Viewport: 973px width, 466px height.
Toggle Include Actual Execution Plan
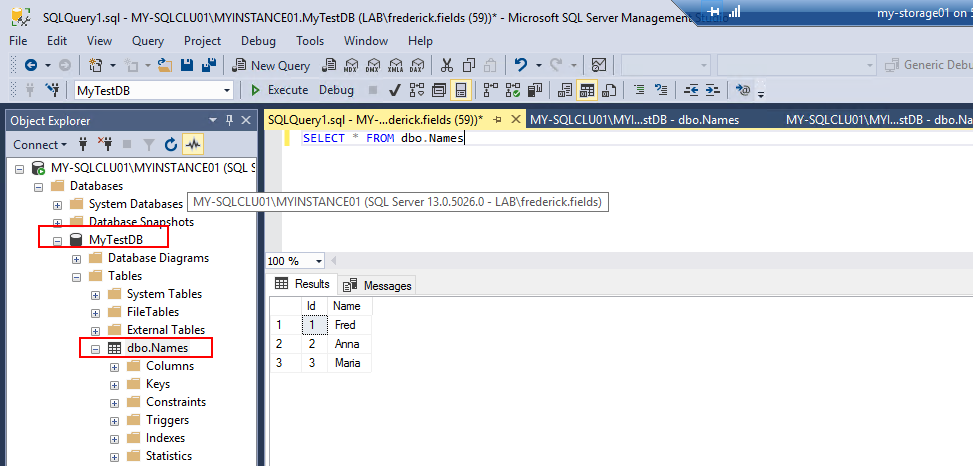point(491,91)
